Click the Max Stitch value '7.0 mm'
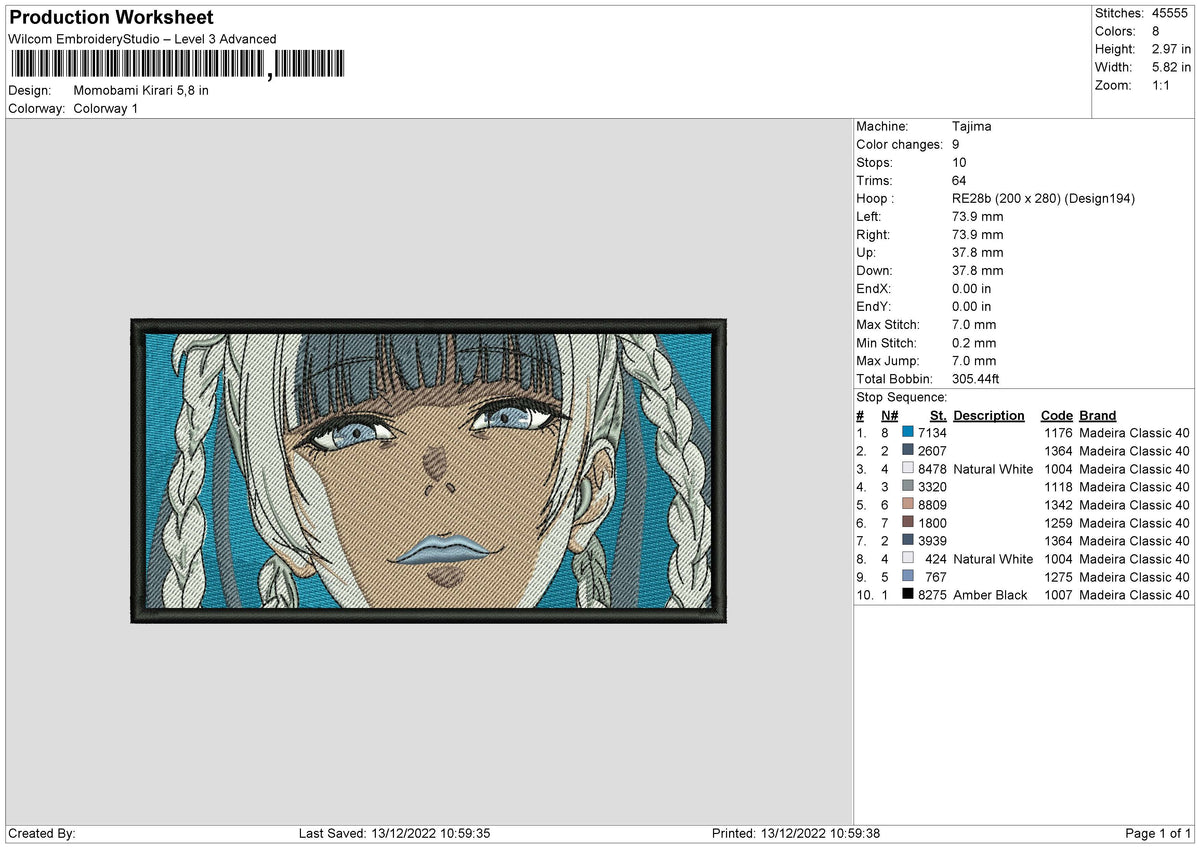Image resolution: width=1200 pixels, height=848 pixels. coord(975,325)
